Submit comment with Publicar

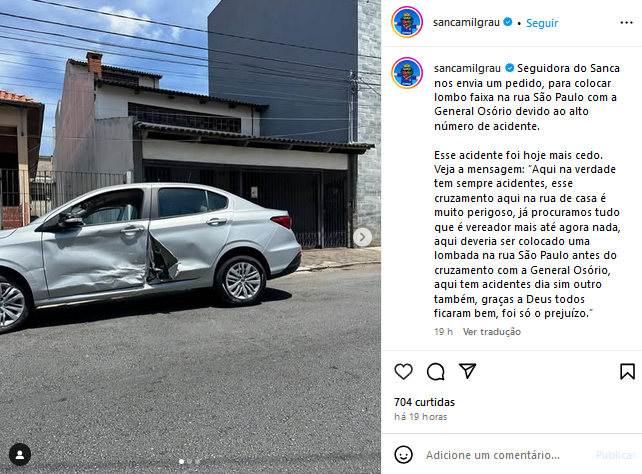[x=616, y=455]
